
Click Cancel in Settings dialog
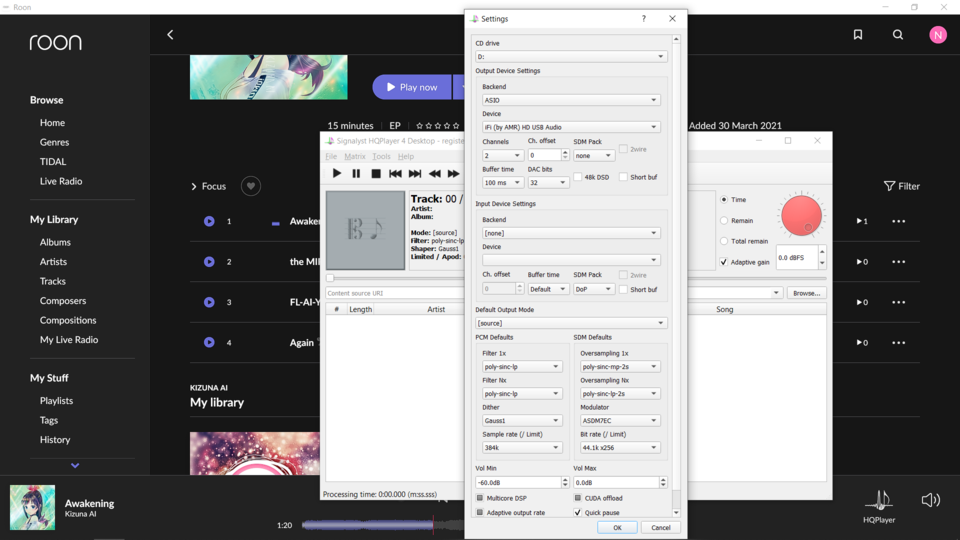(x=661, y=528)
